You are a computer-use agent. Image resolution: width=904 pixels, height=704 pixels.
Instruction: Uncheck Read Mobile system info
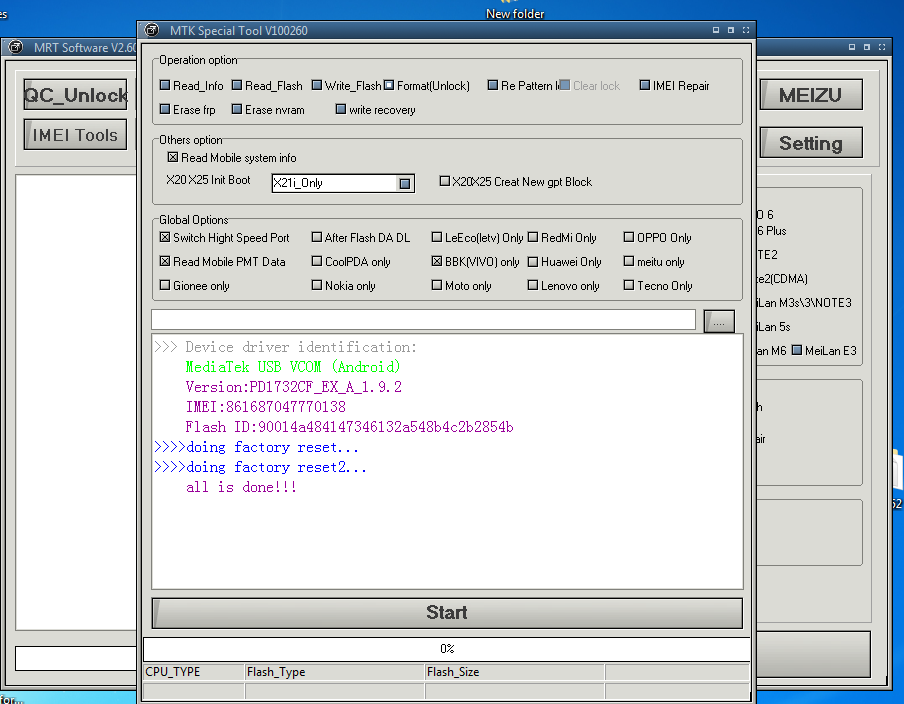(x=173, y=157)
